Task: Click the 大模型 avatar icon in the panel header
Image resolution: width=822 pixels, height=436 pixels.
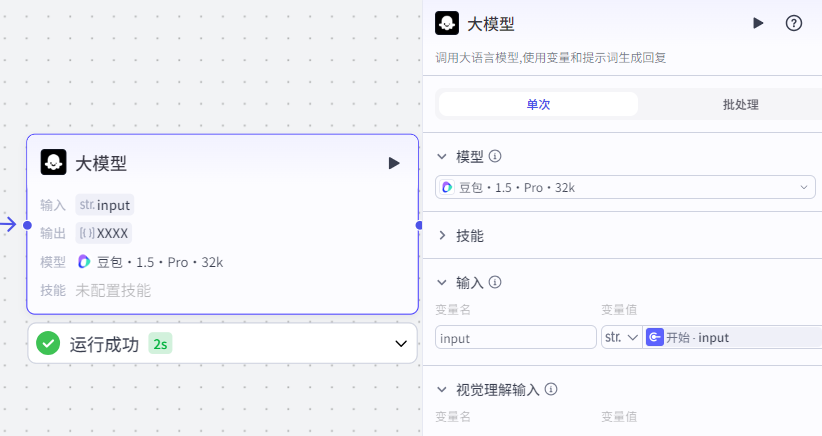Action: (447, 23)
